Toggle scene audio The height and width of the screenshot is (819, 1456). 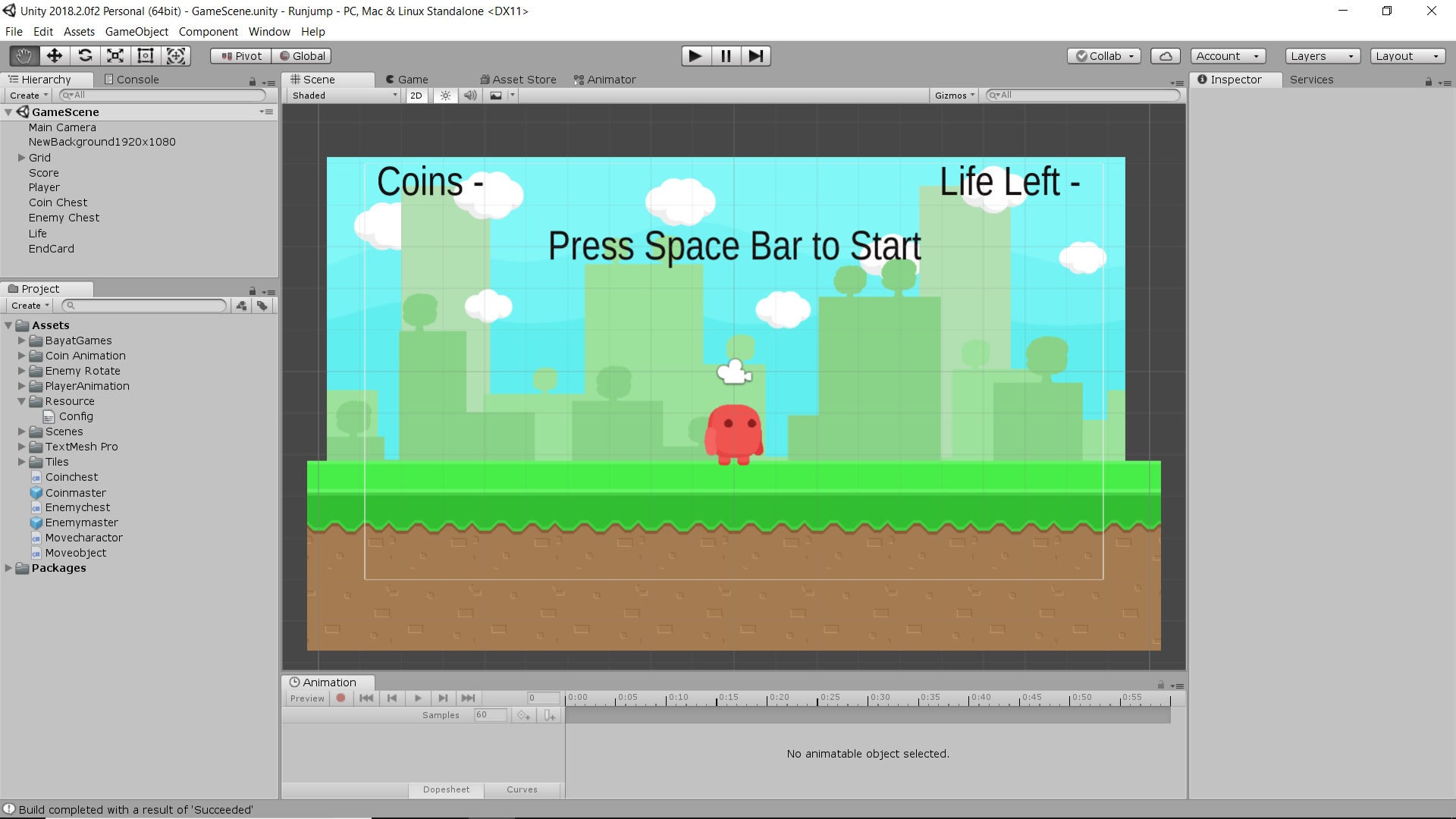click(470, 96)
